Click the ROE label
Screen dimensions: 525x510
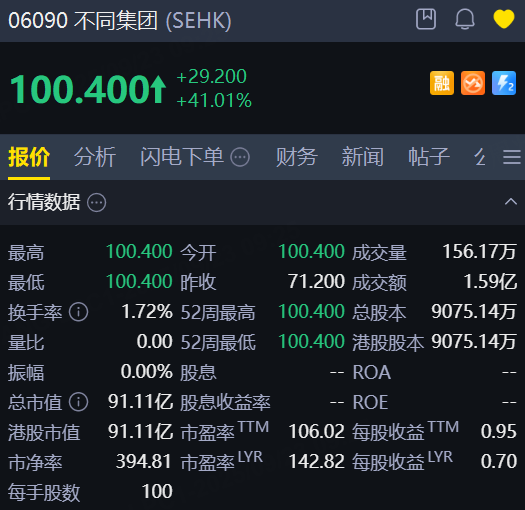tap(370, 403)
